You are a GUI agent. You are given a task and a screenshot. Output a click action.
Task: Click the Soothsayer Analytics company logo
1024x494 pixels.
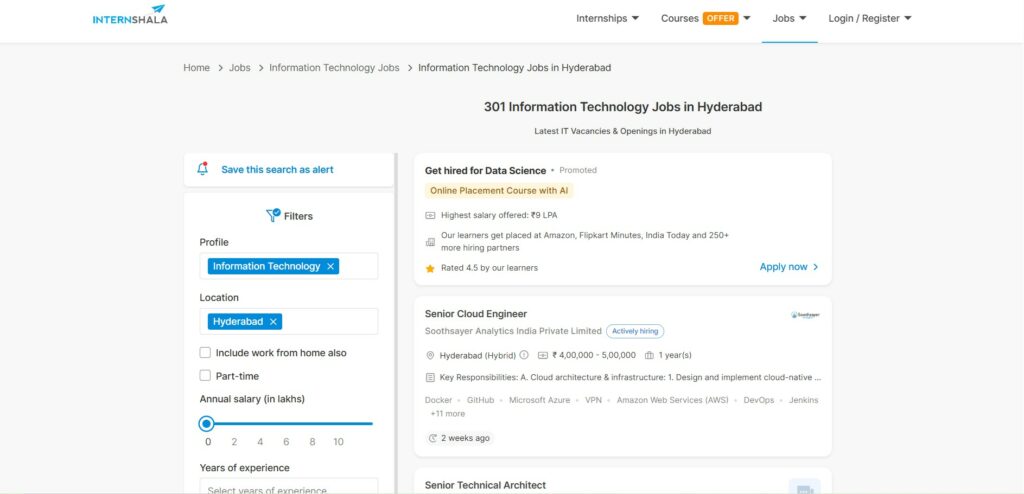(805, 314)
